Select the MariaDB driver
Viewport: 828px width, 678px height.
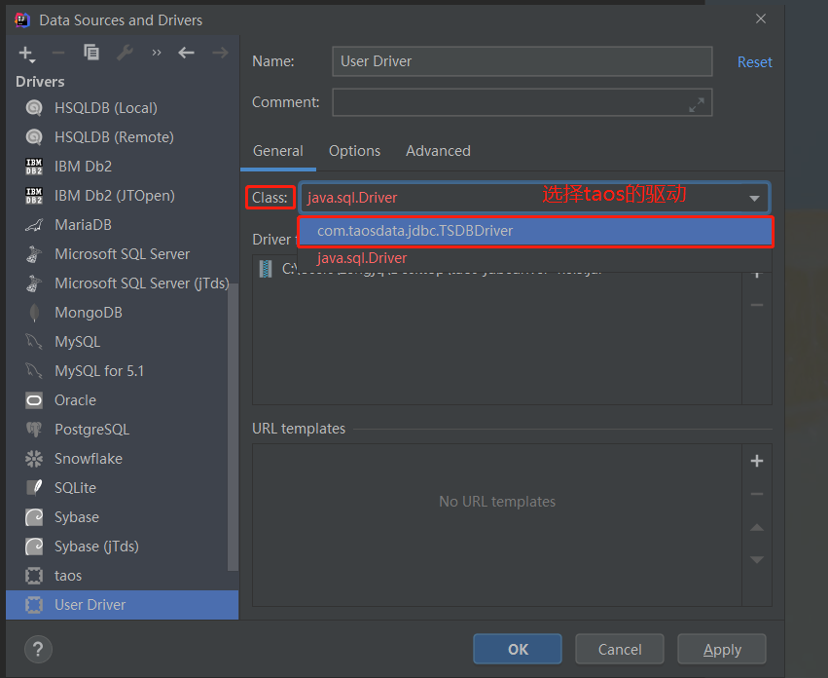122,225
